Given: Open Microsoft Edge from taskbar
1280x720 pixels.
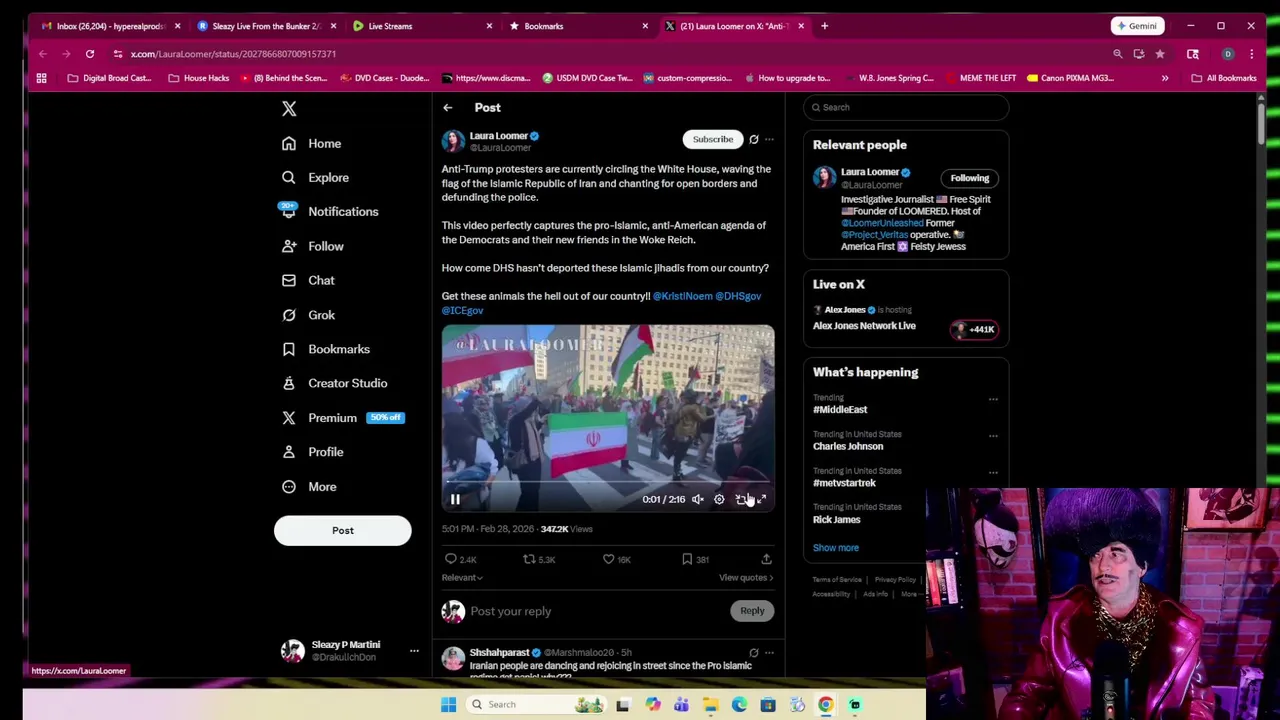Looking at the screenshot, I should [739, 705].
